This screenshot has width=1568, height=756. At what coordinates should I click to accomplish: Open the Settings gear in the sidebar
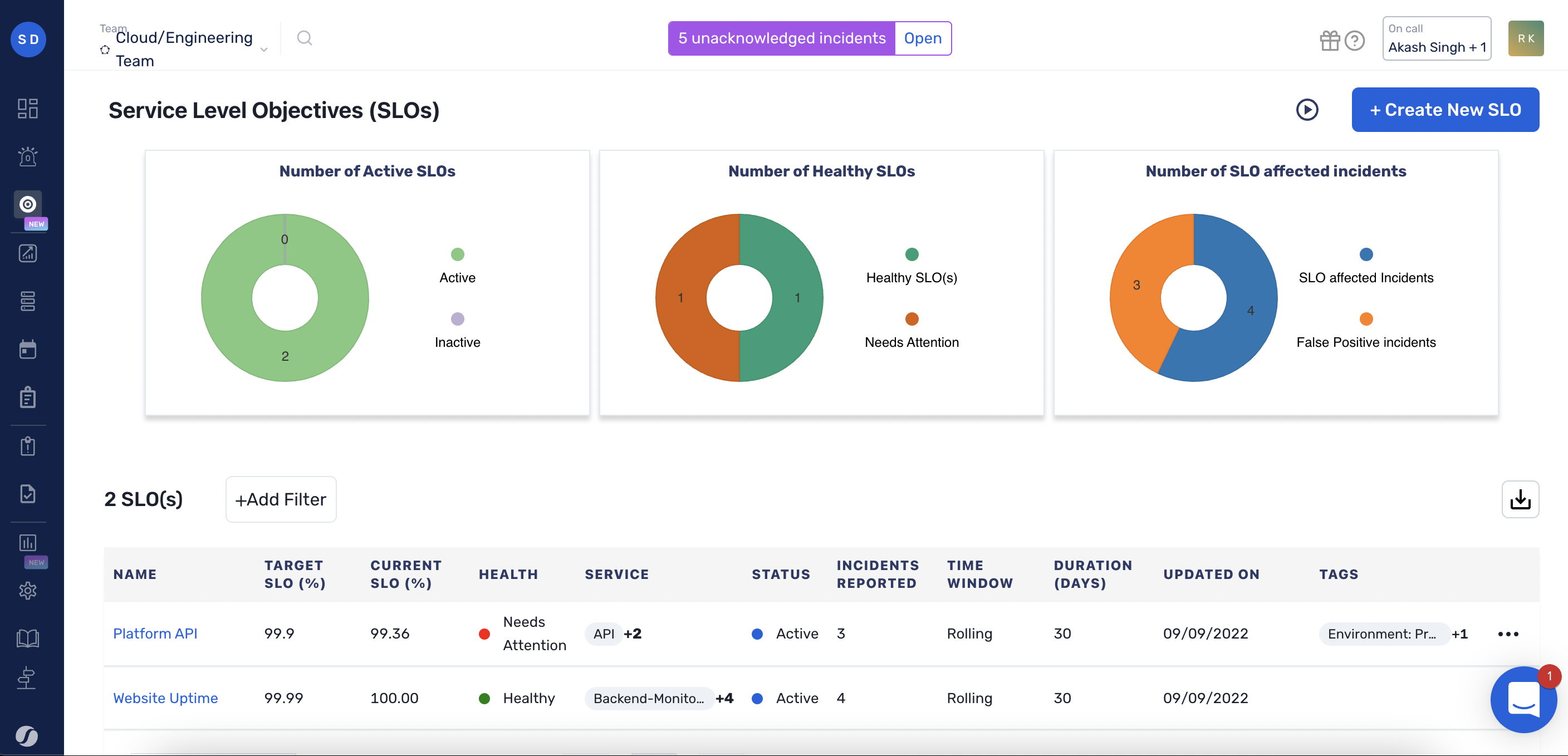(x=27, y=590)
